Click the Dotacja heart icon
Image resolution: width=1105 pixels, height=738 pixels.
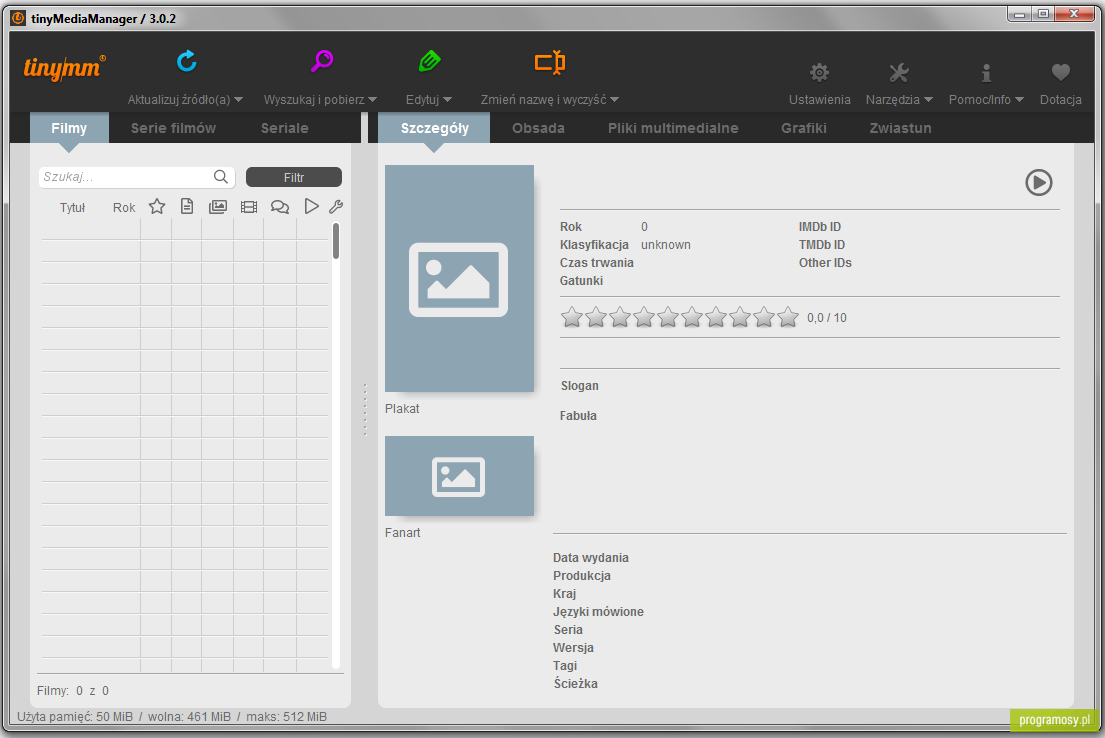[x=1061, y=71]
